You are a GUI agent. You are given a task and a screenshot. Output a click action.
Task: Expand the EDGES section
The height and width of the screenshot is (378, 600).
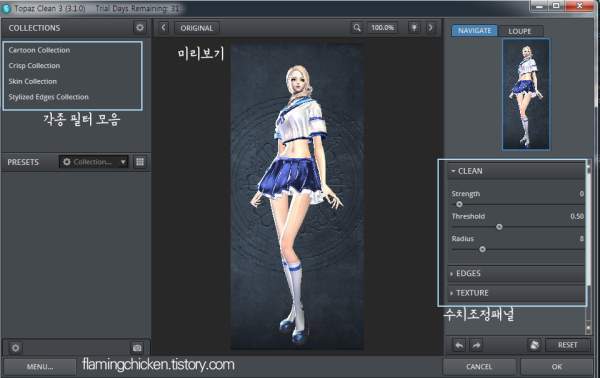pos(516,273)
